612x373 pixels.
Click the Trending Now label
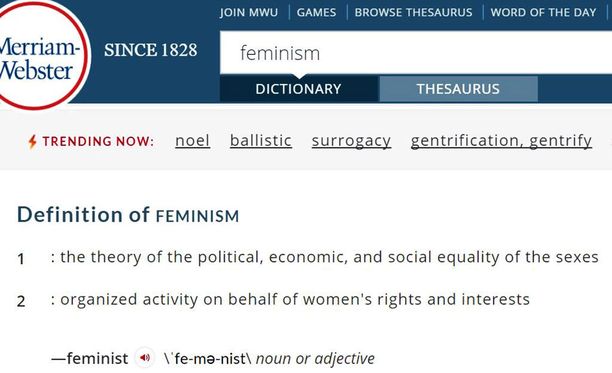(98, 141)
